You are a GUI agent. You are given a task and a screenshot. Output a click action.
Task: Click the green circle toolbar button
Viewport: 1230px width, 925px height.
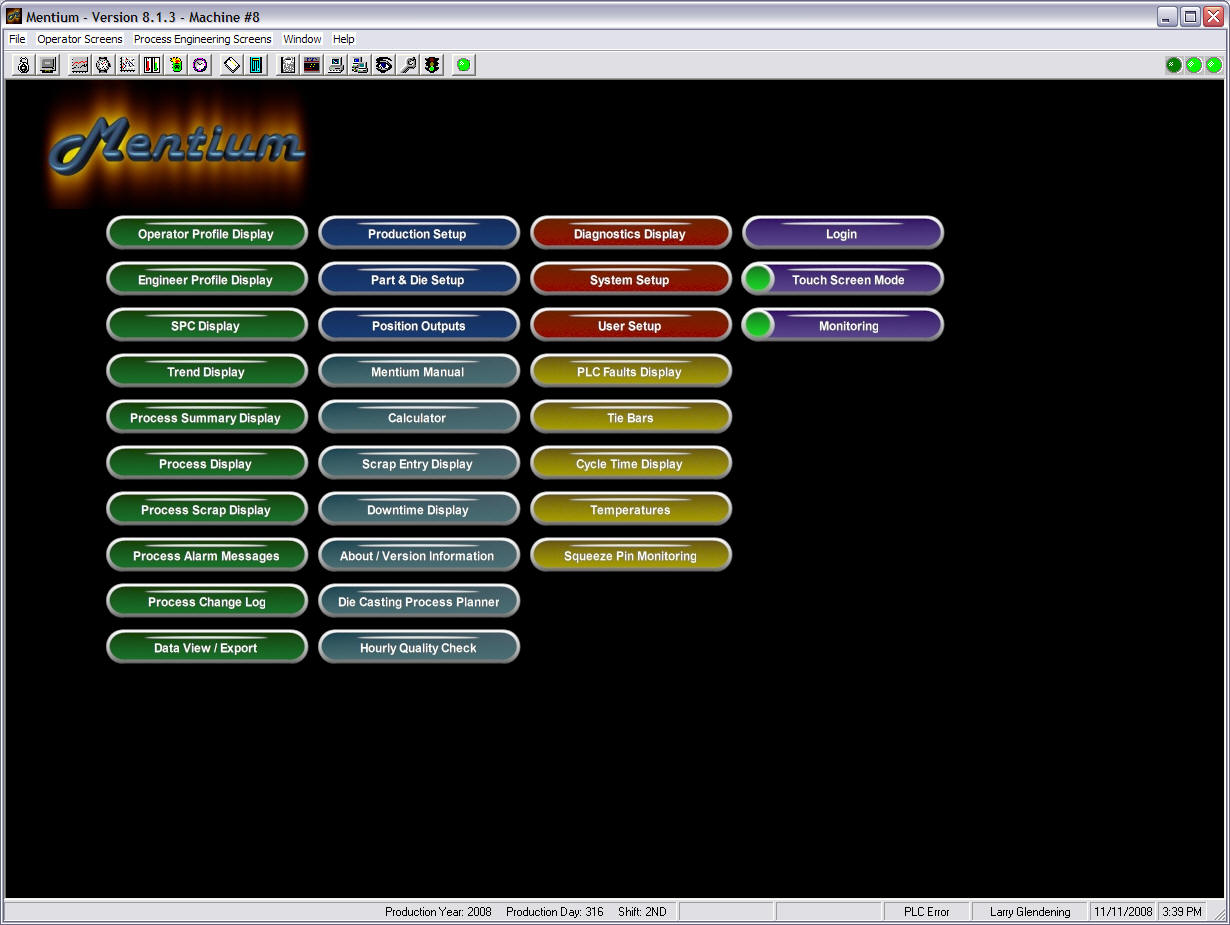pyautogui.click(x=463, y=65)
